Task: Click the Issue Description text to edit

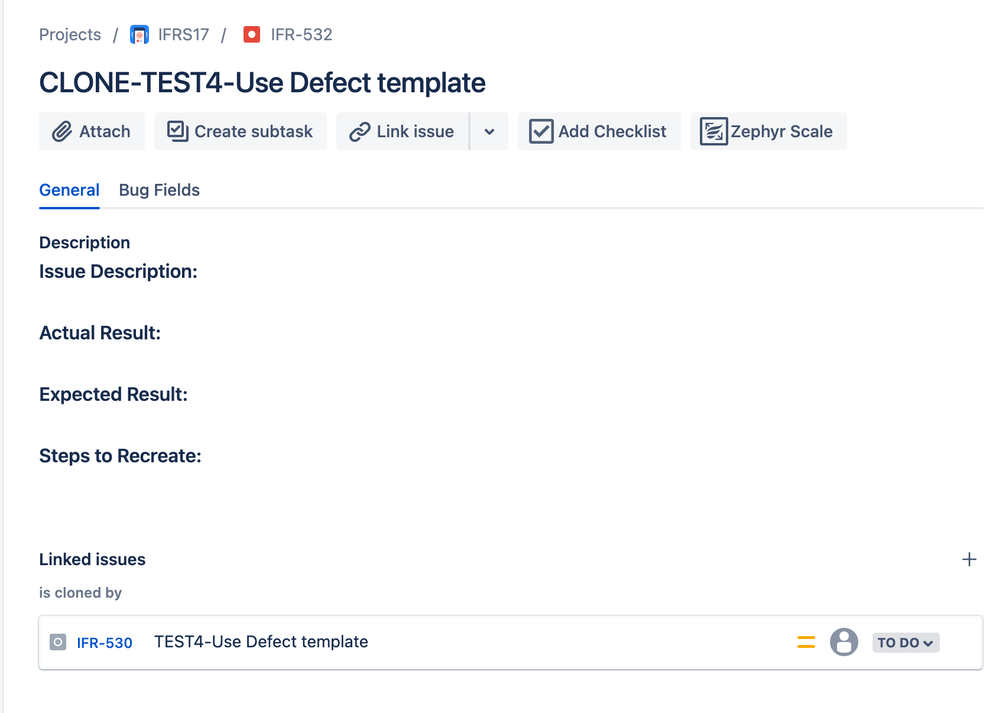Action: point(118,272)
